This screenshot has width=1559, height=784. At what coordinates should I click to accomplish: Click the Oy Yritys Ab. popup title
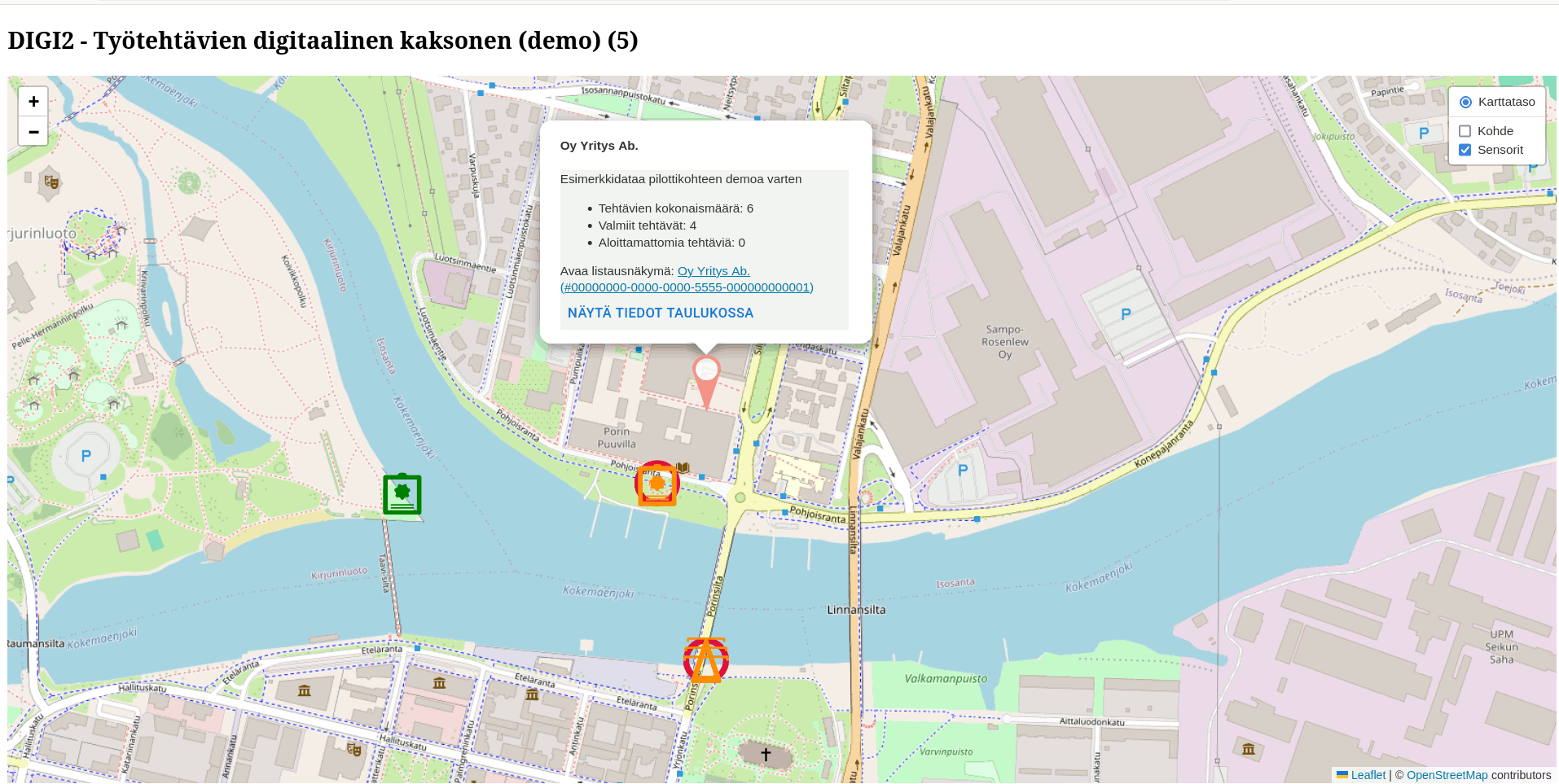pyautogui.click(x=599, y=145)
